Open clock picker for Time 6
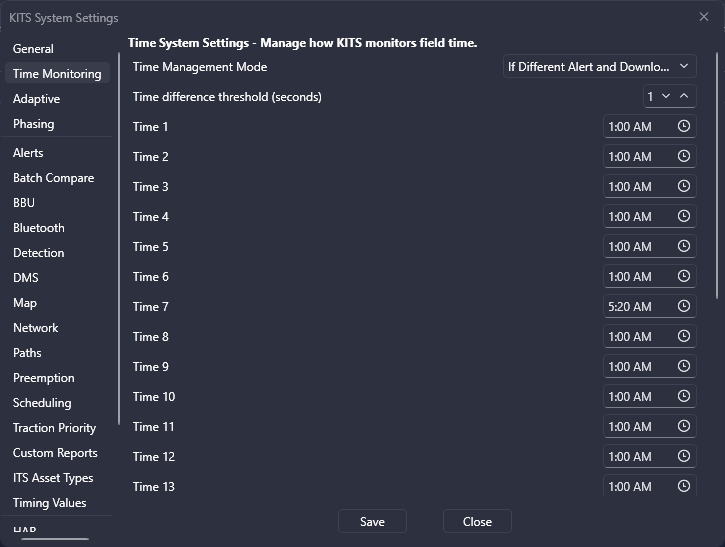This screenshot has height=547, width=725. click(683, 277)
